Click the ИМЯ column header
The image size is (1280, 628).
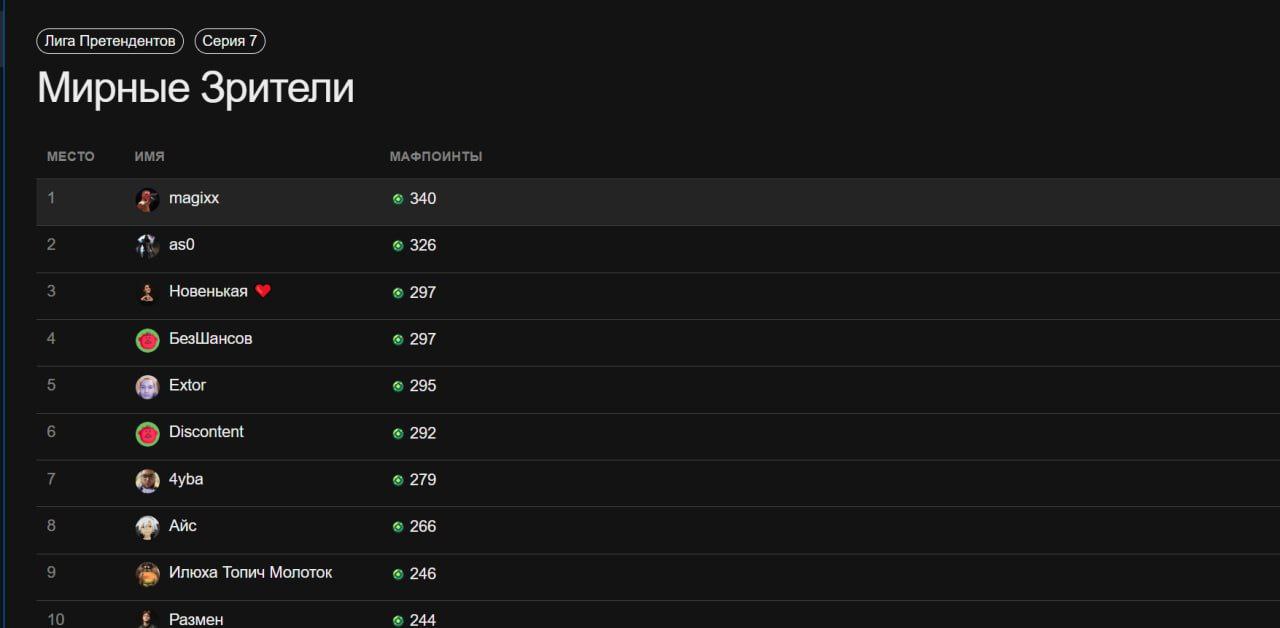click(150, 157)
